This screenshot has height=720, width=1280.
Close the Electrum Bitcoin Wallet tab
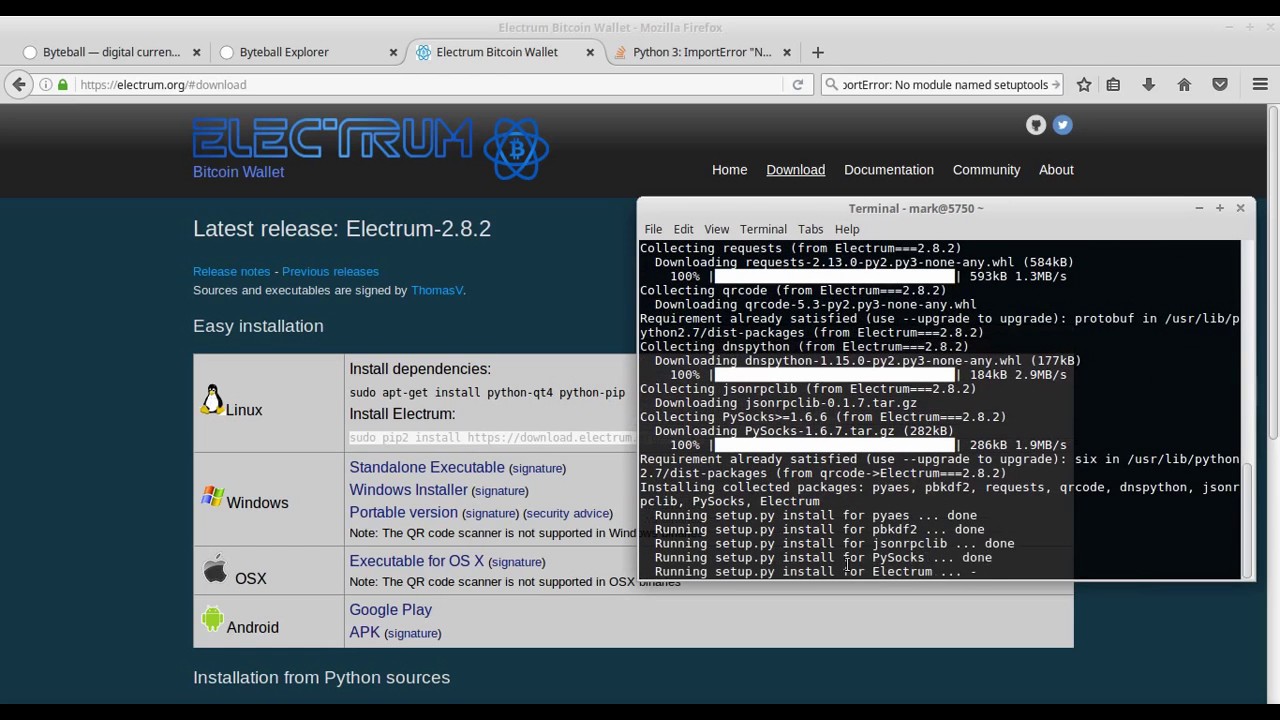590,52
